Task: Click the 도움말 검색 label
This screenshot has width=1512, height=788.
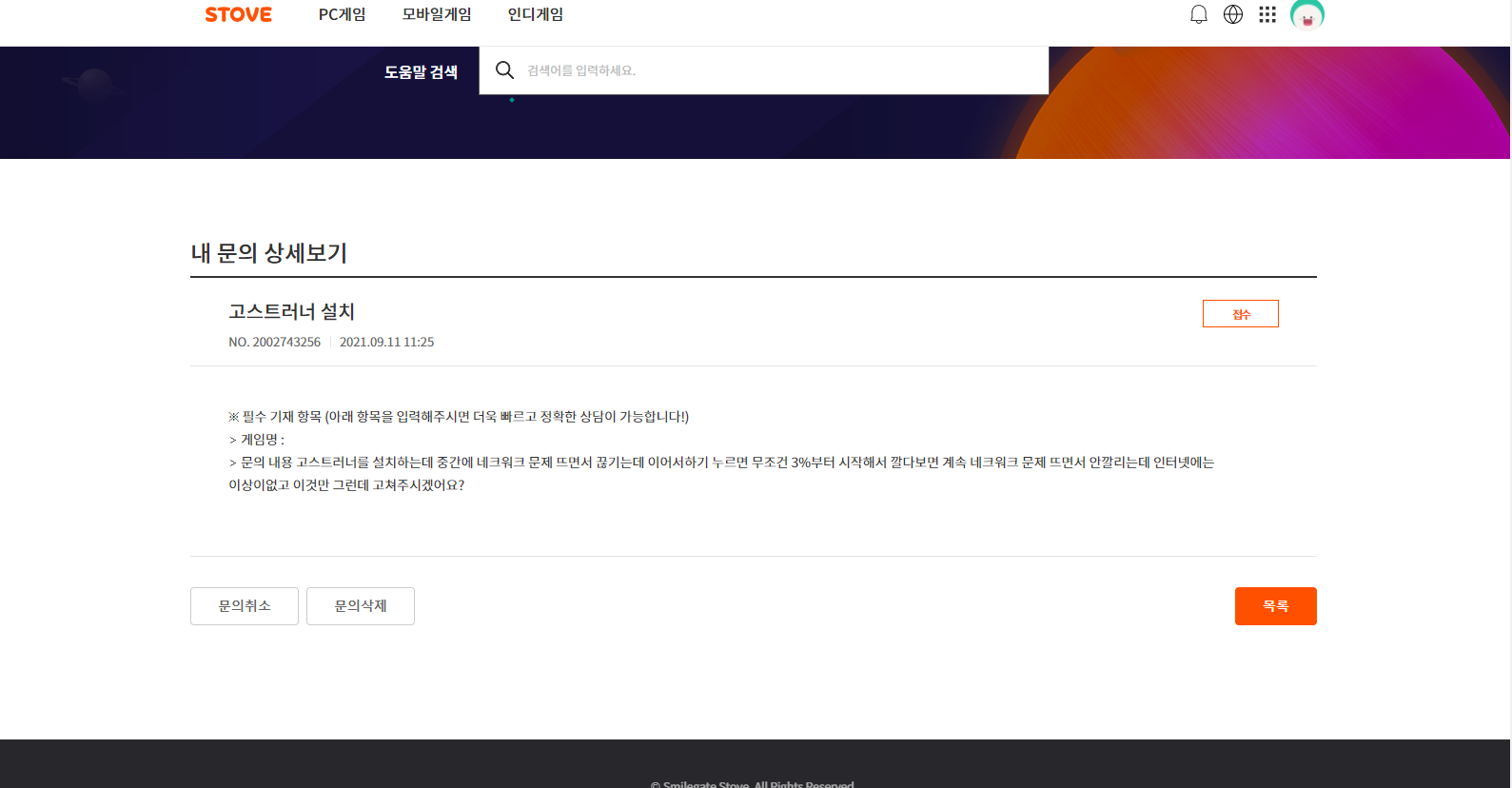Action: pyautogui.click(x=421, y=72)
